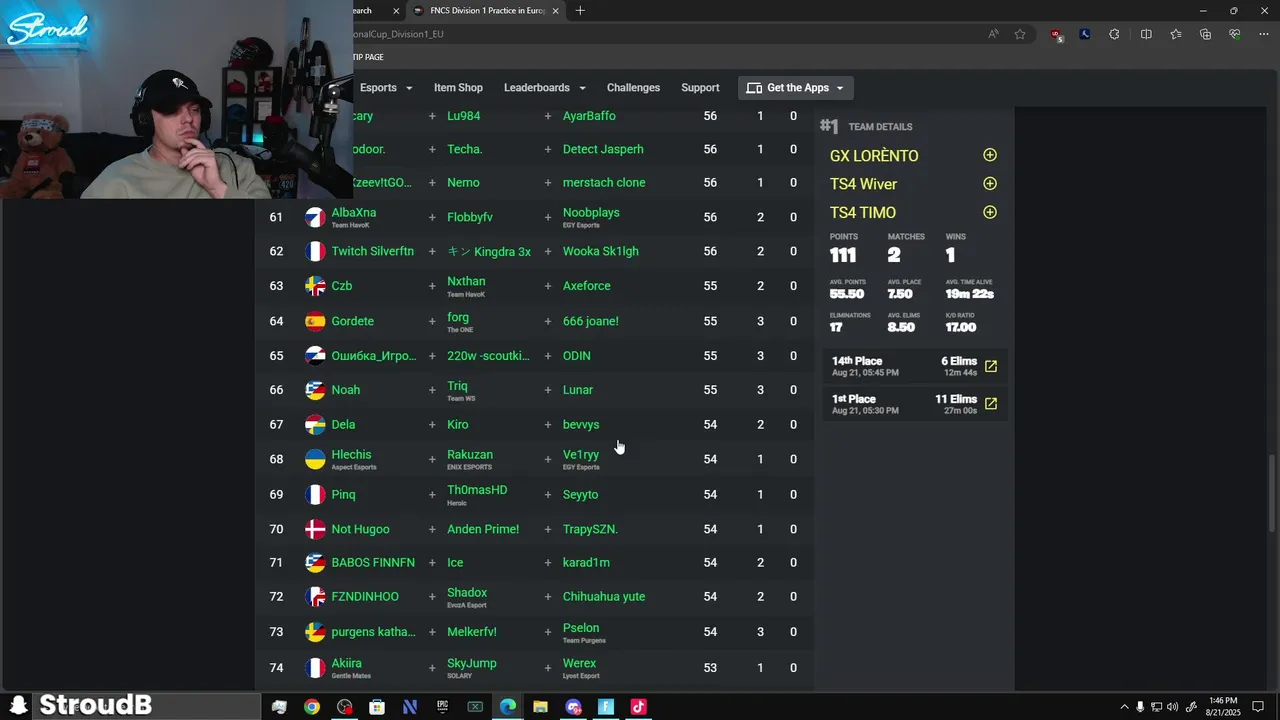Open the uBlock Origin extension icon
Viewport: 1280px width, 720px height.
(x=1056, y=34)
